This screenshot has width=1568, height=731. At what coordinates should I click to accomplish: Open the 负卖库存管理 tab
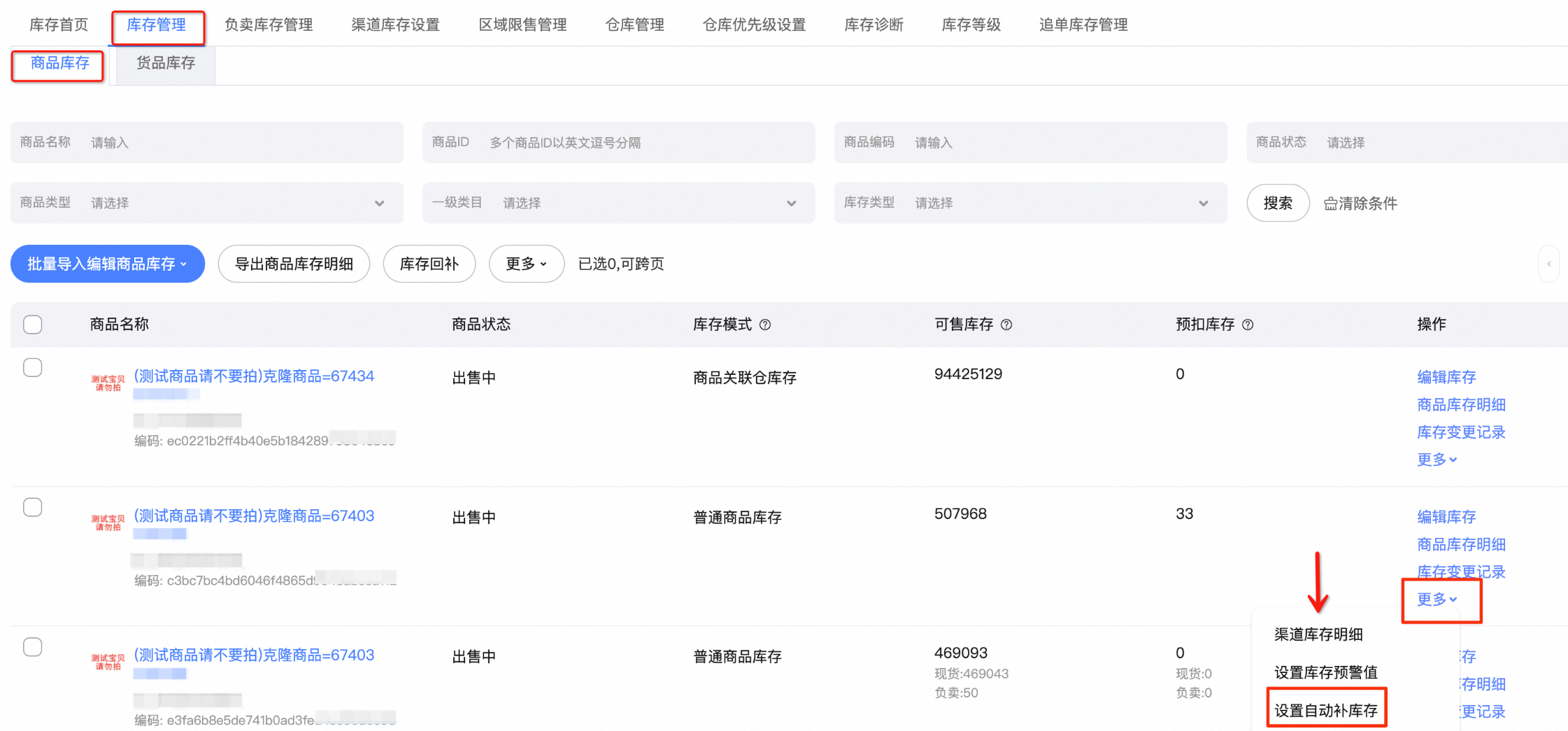click(x=269, y=25)
